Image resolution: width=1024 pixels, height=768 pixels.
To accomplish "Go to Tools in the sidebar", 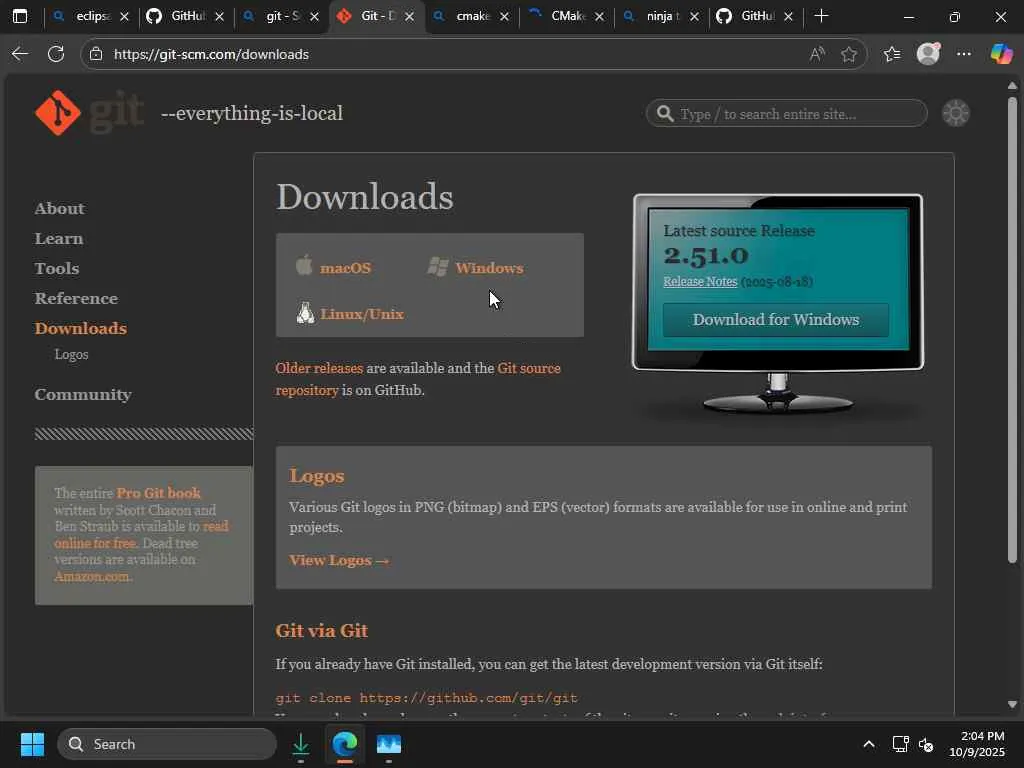I will [57, 268].
